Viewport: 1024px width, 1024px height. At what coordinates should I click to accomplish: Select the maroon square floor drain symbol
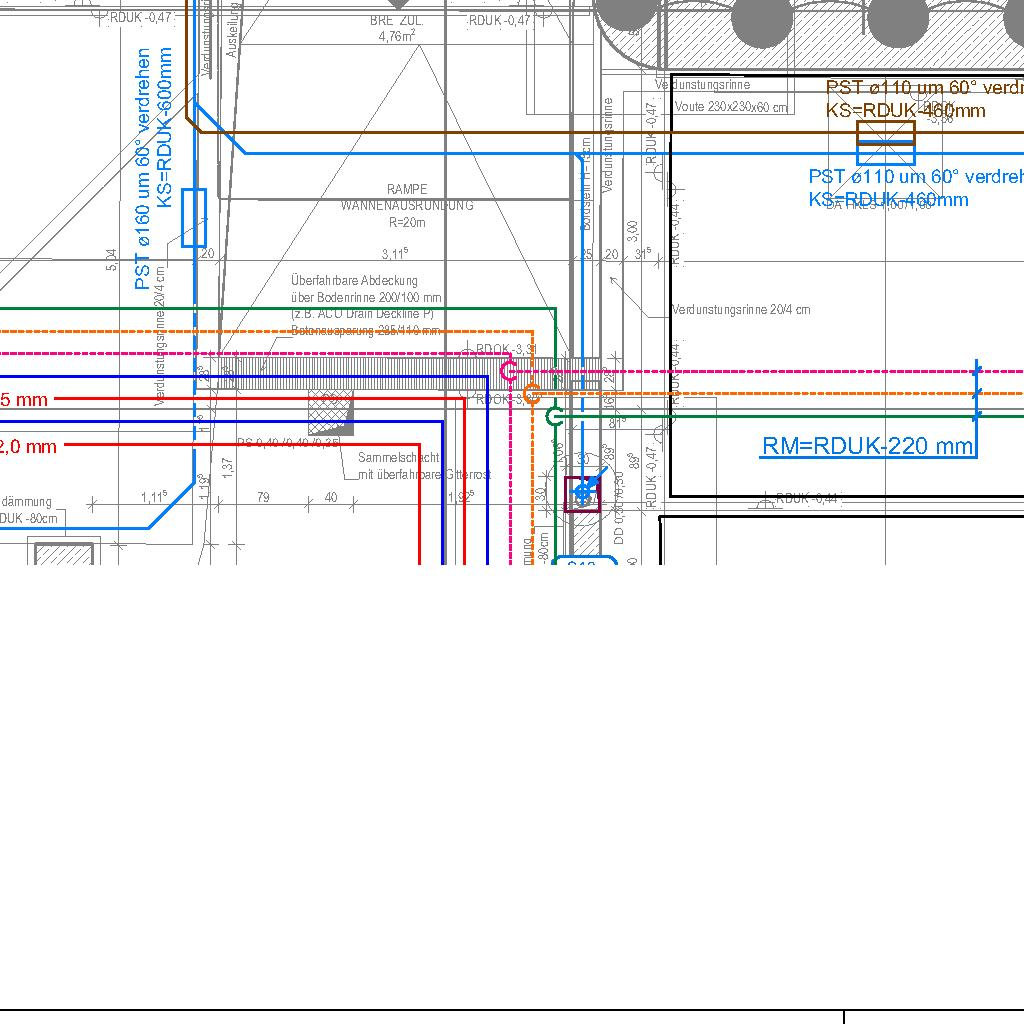click(x=583, y=494)
